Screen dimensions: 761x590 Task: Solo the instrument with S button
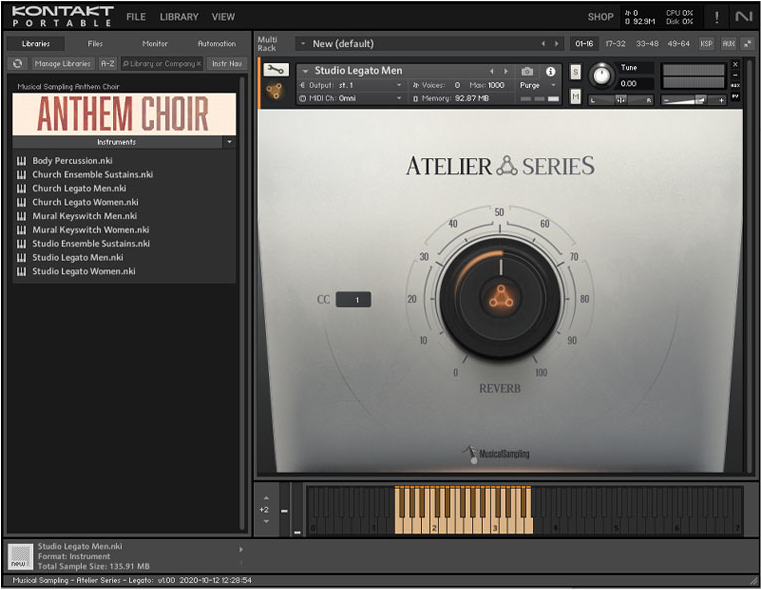click(x=575, y=72)
